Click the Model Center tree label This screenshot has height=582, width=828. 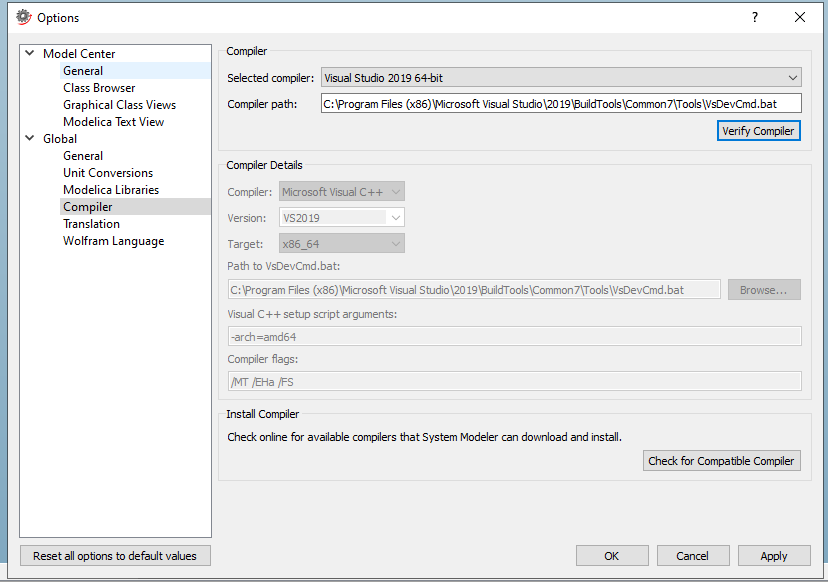[79, 53]
